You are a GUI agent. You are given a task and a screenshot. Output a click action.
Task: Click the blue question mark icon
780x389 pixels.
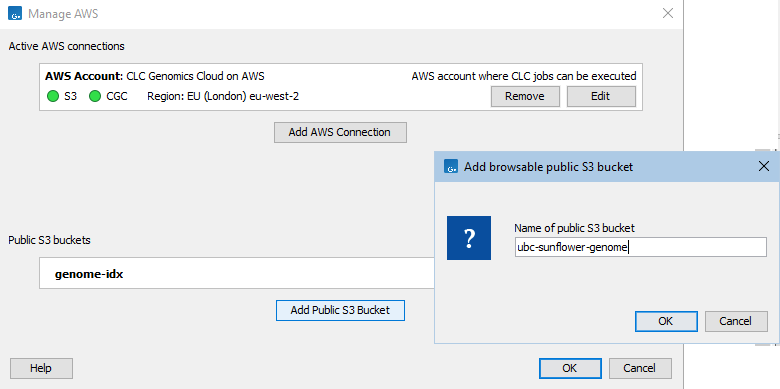point(469,238)
